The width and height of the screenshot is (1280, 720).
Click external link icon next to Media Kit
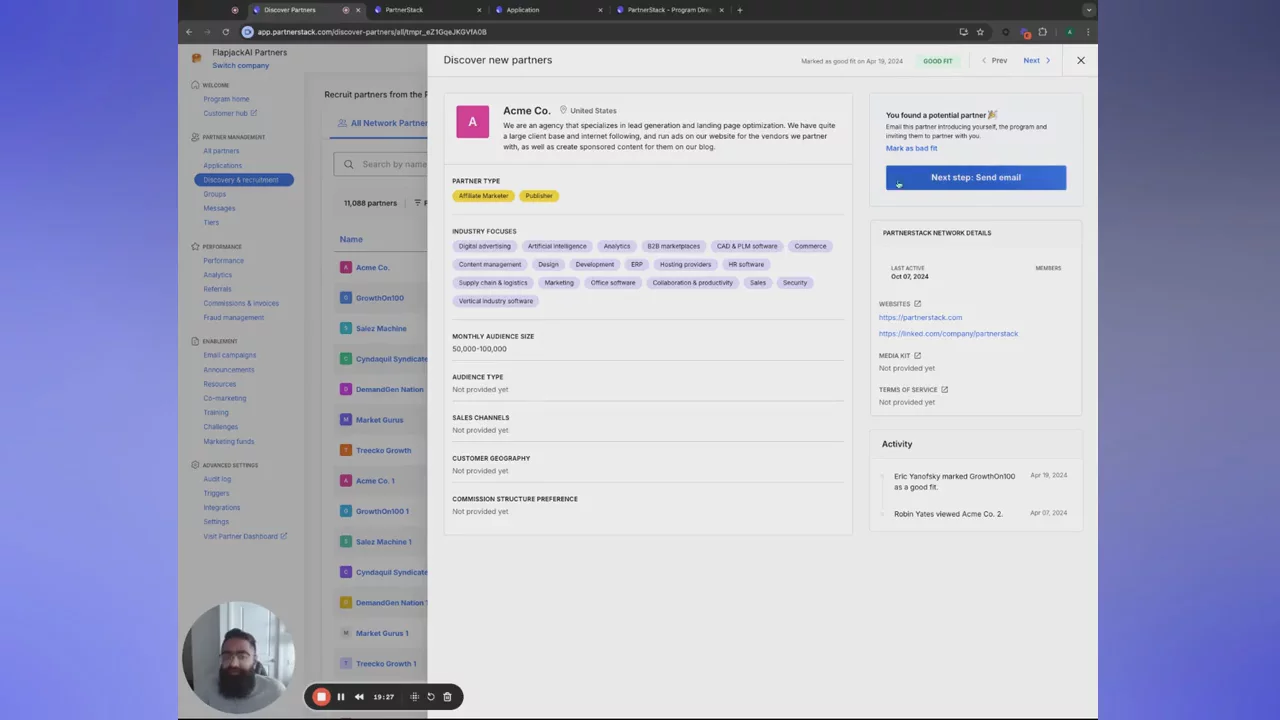917,356
